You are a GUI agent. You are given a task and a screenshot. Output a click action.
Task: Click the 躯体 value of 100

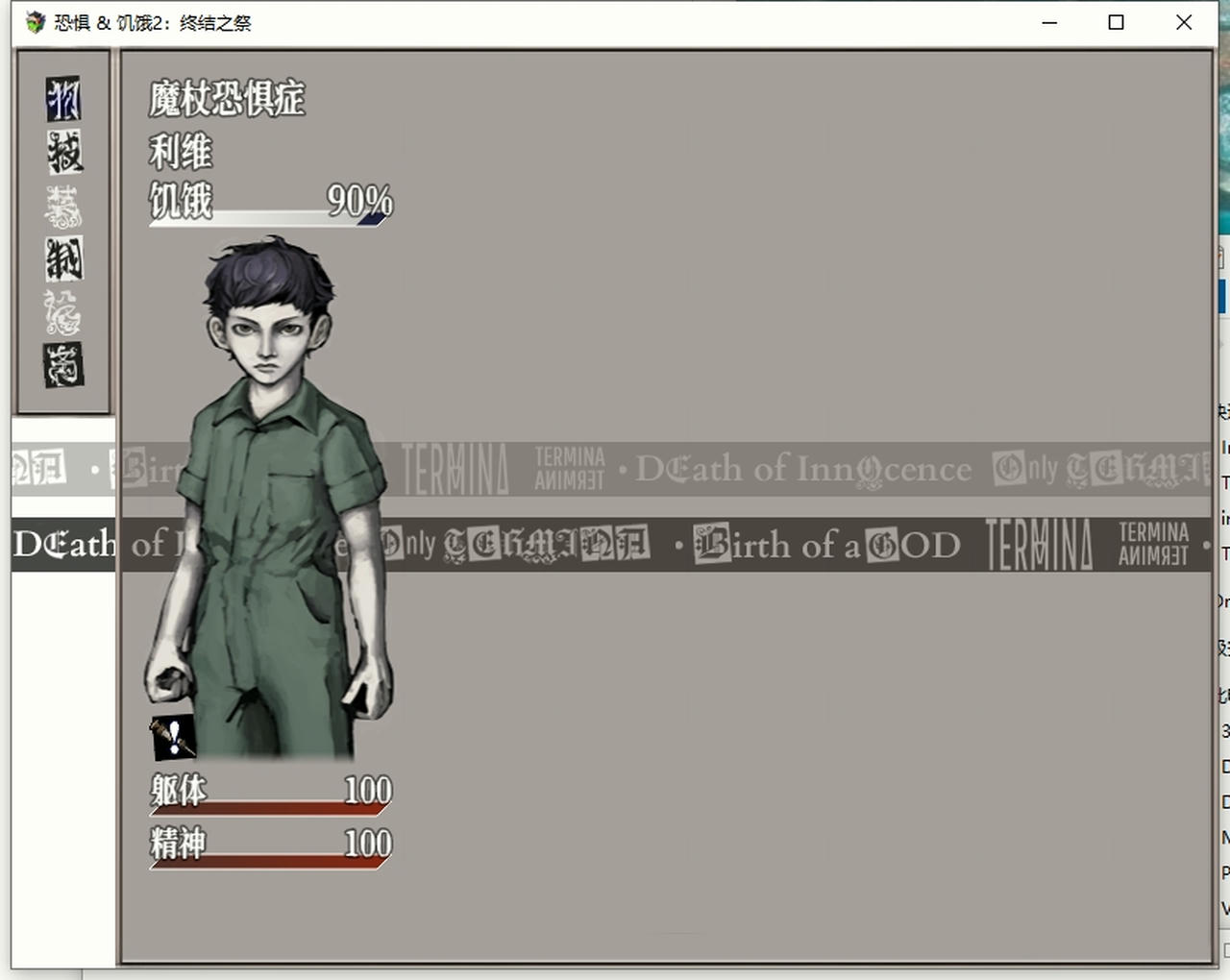[x=368, y=790]
